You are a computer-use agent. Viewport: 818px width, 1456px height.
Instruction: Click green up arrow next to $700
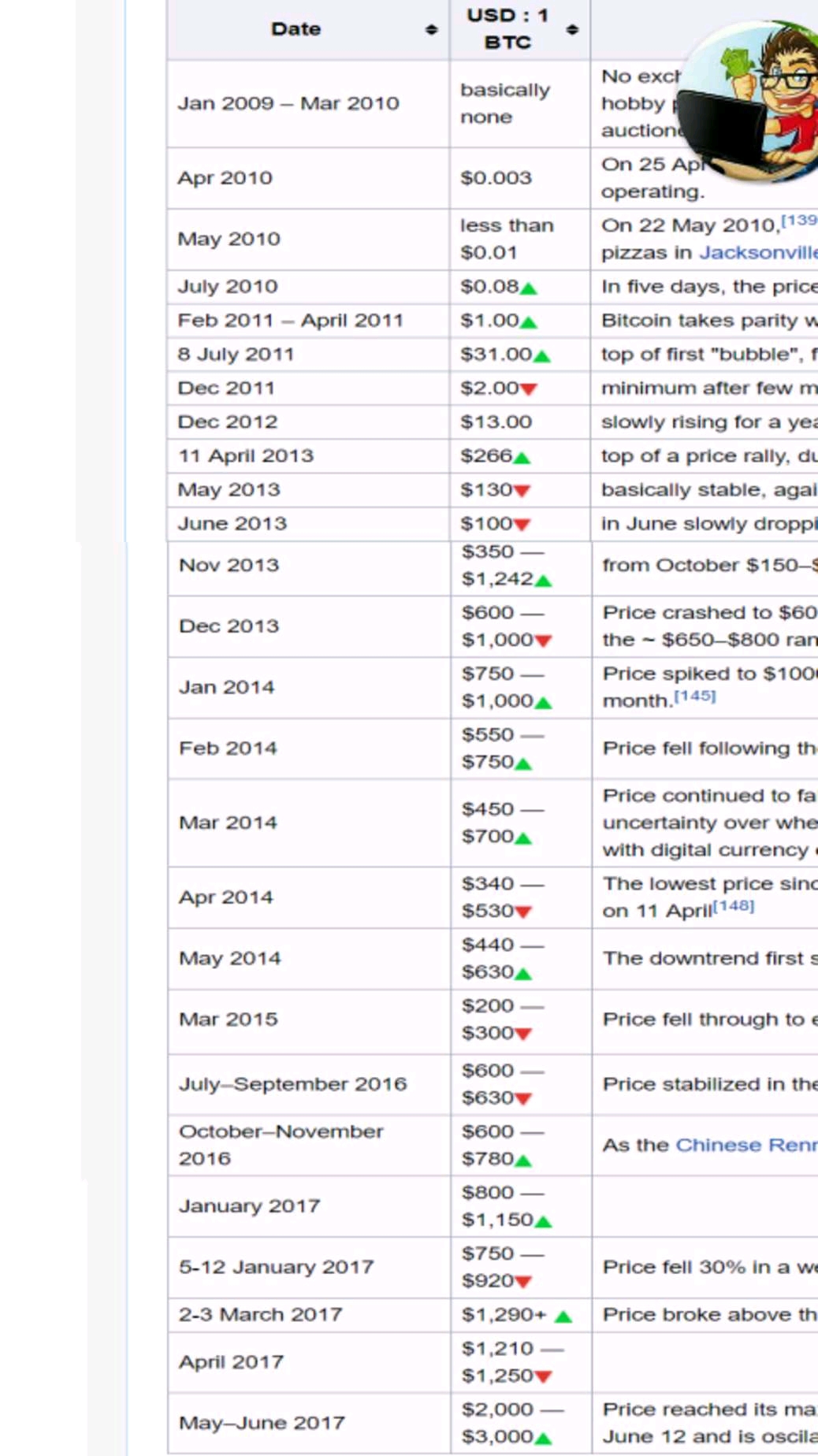tap(523, 838)
